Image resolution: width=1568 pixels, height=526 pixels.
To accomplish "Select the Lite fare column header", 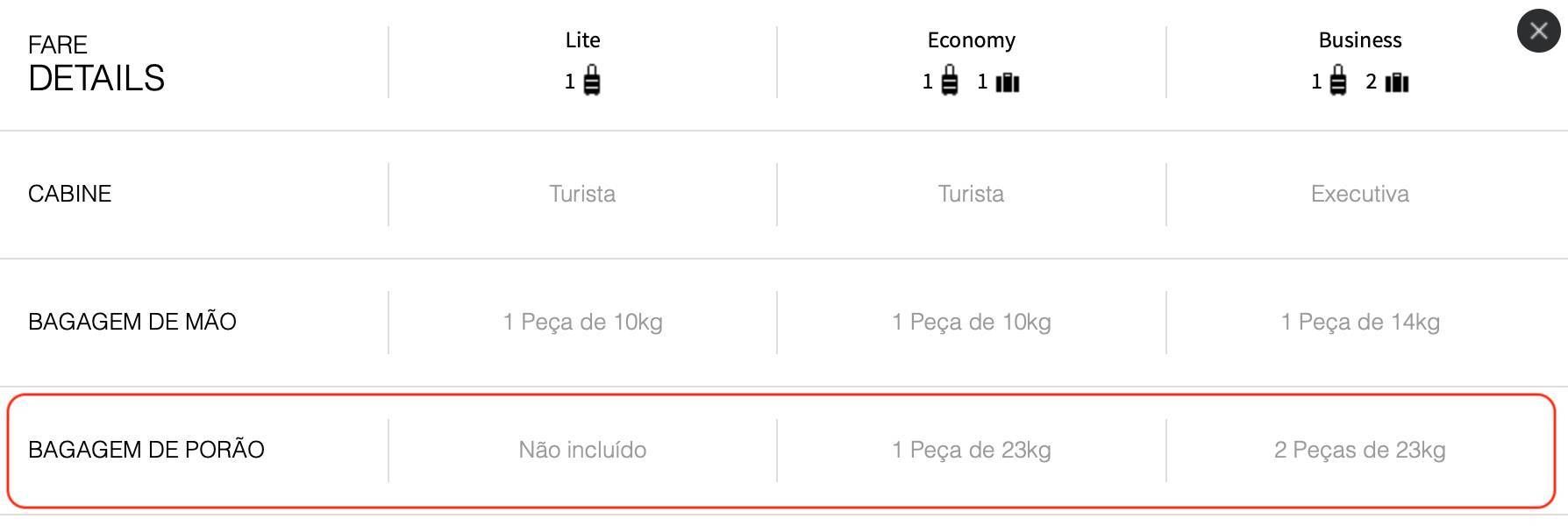I will tap(583, 40).
